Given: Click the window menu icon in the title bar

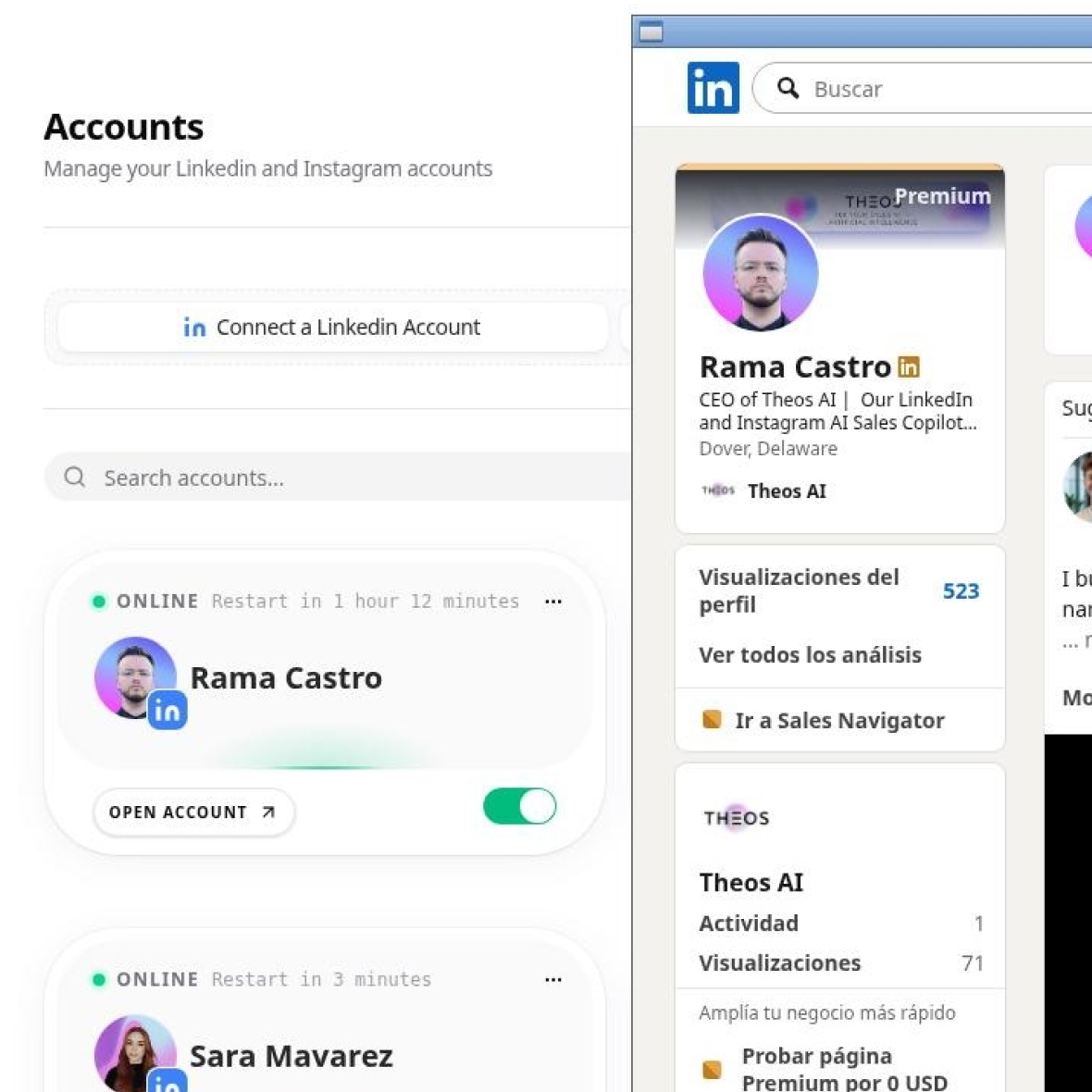Looking at the screenshot, I should coord(651,31).
